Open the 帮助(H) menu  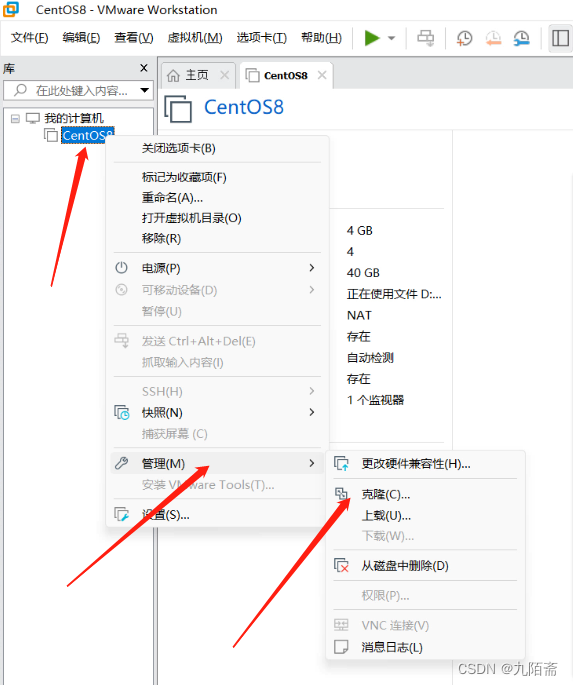[x=321, y=38]
